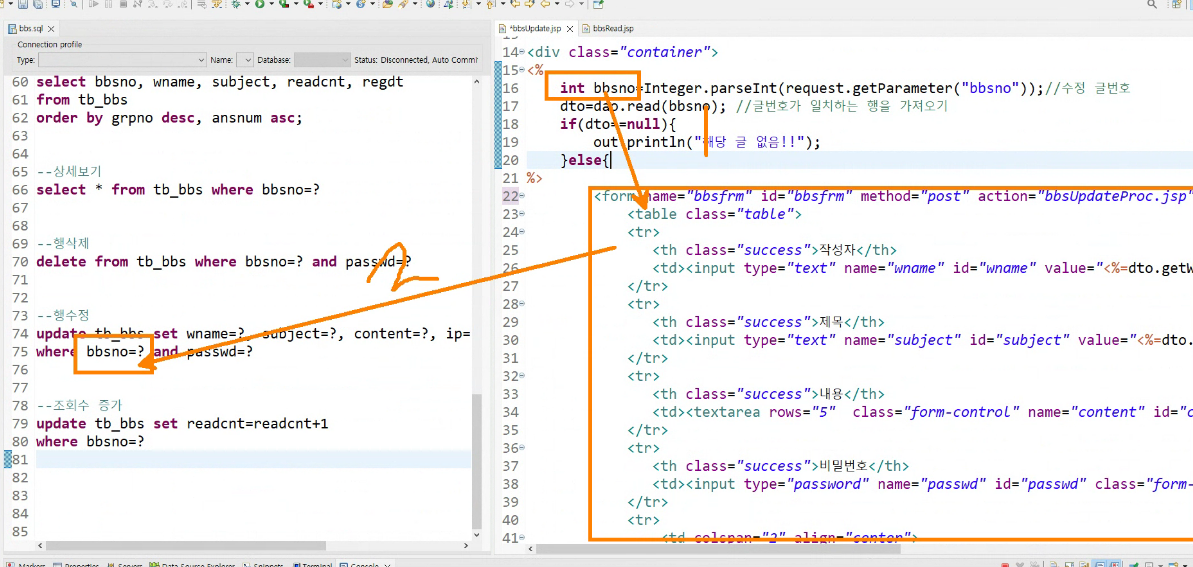
Task: Click the Save All toolbar icon
Action: 37,4
